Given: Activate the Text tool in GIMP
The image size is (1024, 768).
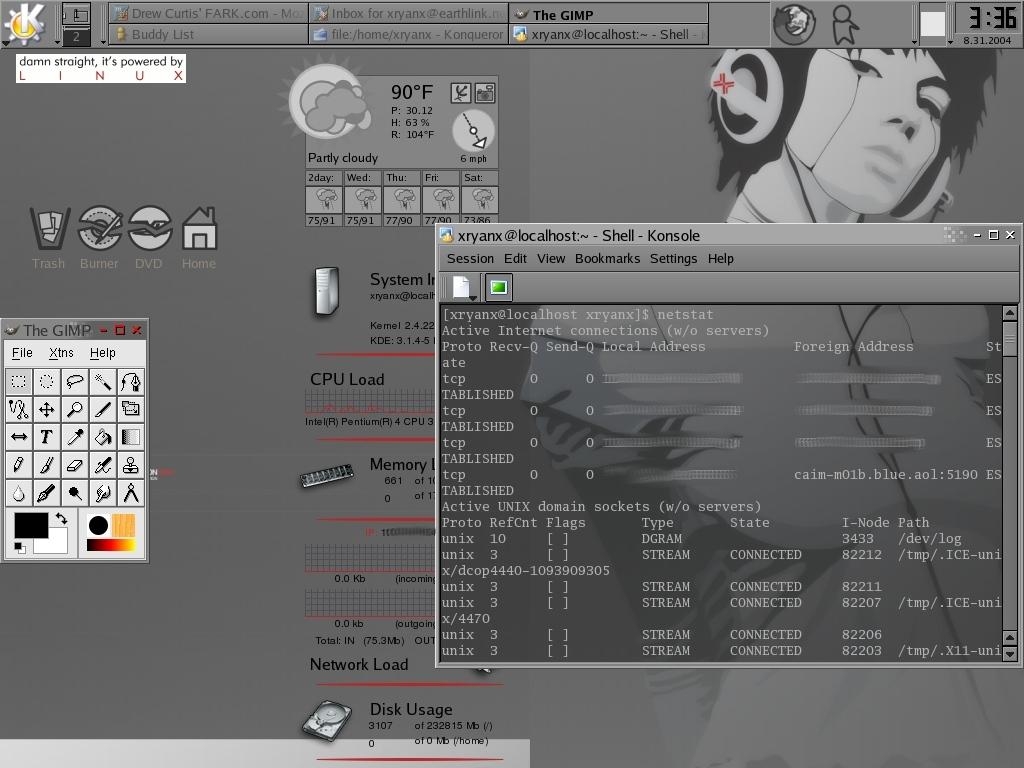Looking at the screenshot, I should click(x=46, y=437).
